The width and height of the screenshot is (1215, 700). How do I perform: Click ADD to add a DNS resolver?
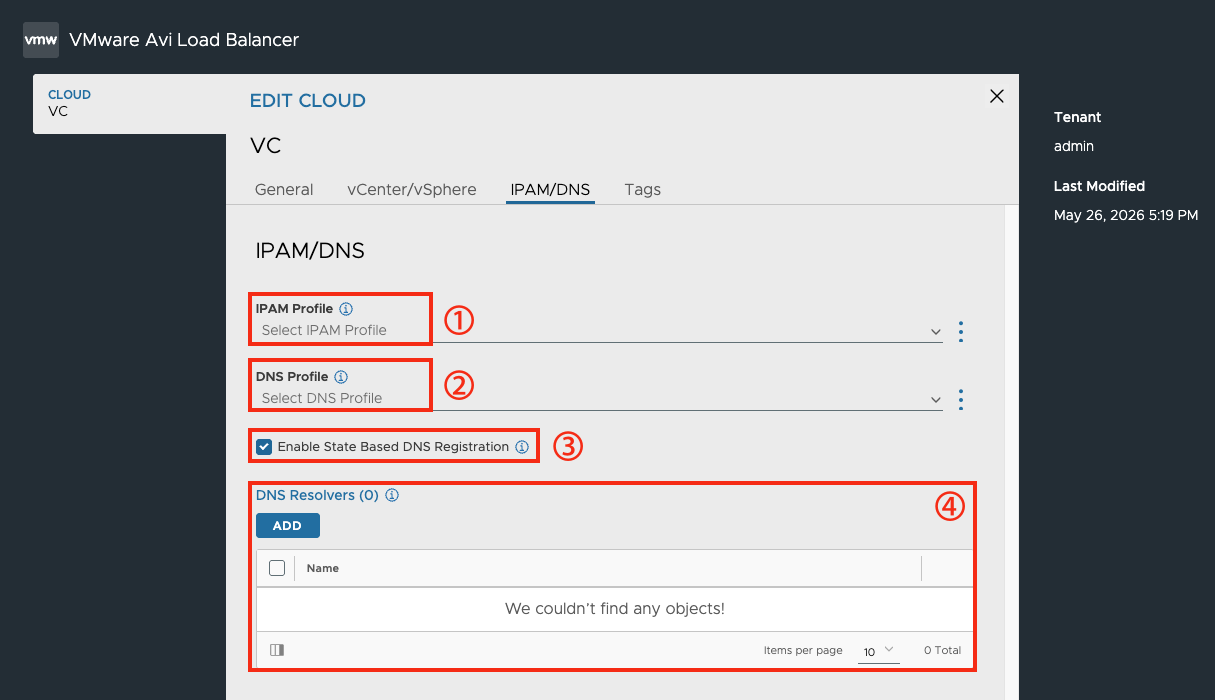[x=288, y=526]
